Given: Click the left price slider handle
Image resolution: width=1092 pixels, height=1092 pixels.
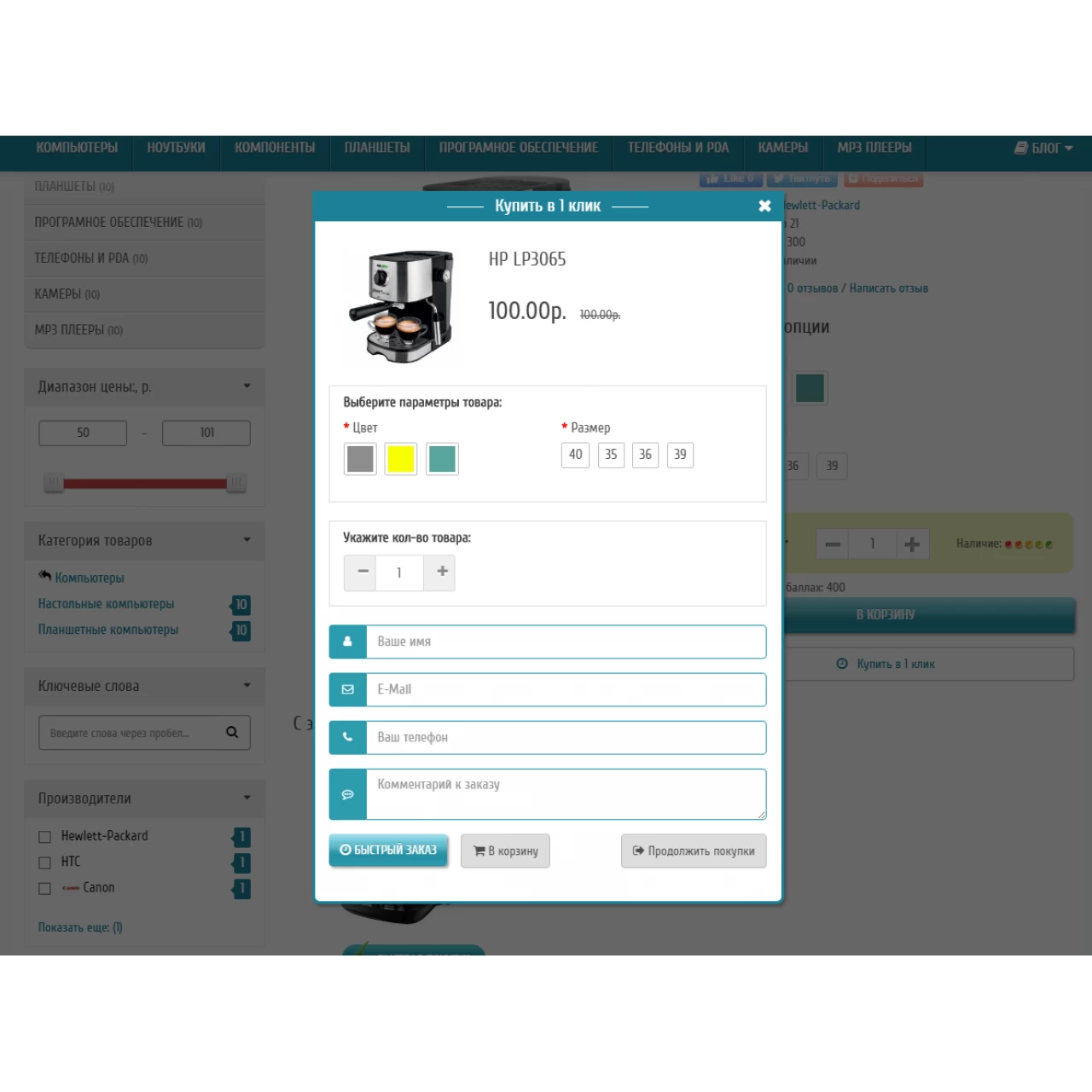Looking at the screenshot, I should tap(54, 483).
